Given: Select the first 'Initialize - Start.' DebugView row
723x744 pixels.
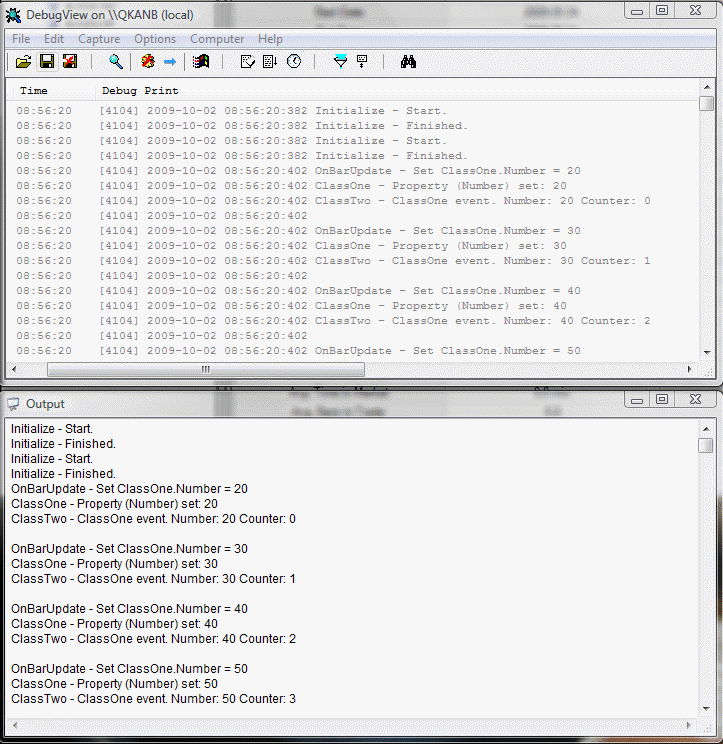Looking at the screenshot, I should coord(353,111).
